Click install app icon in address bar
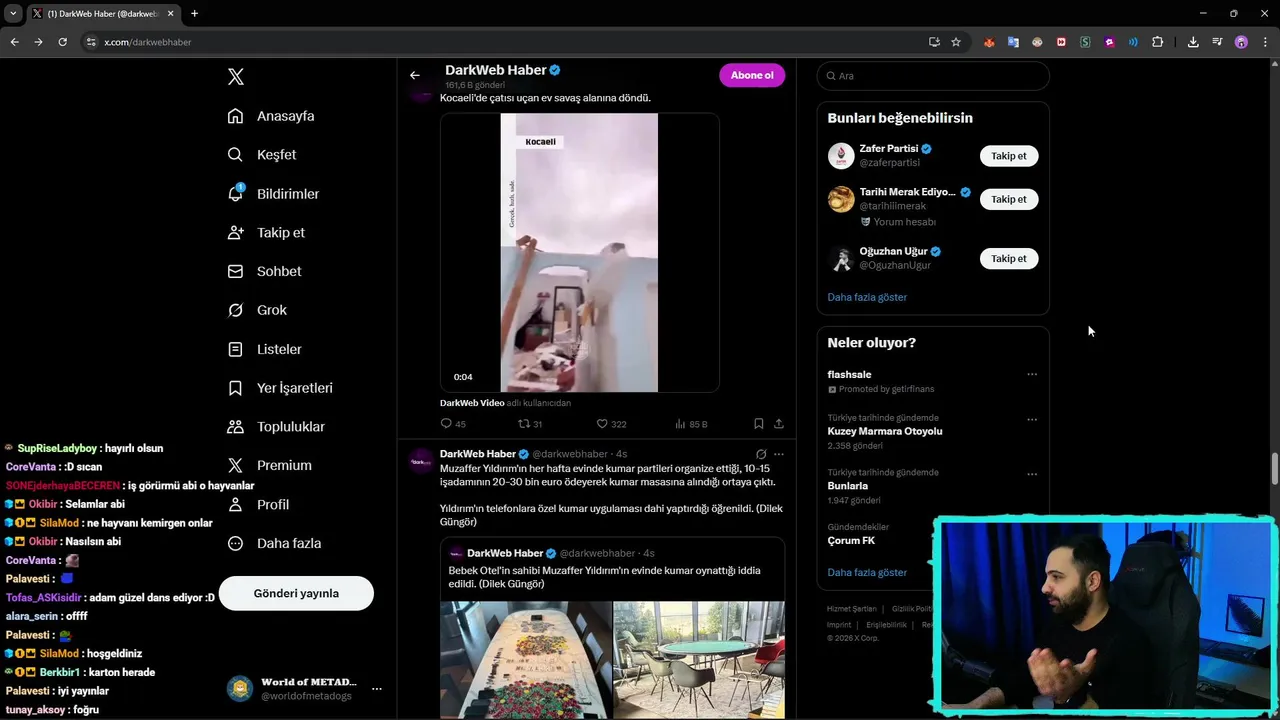Screen dimensions: 1280x720 point(934,42)
